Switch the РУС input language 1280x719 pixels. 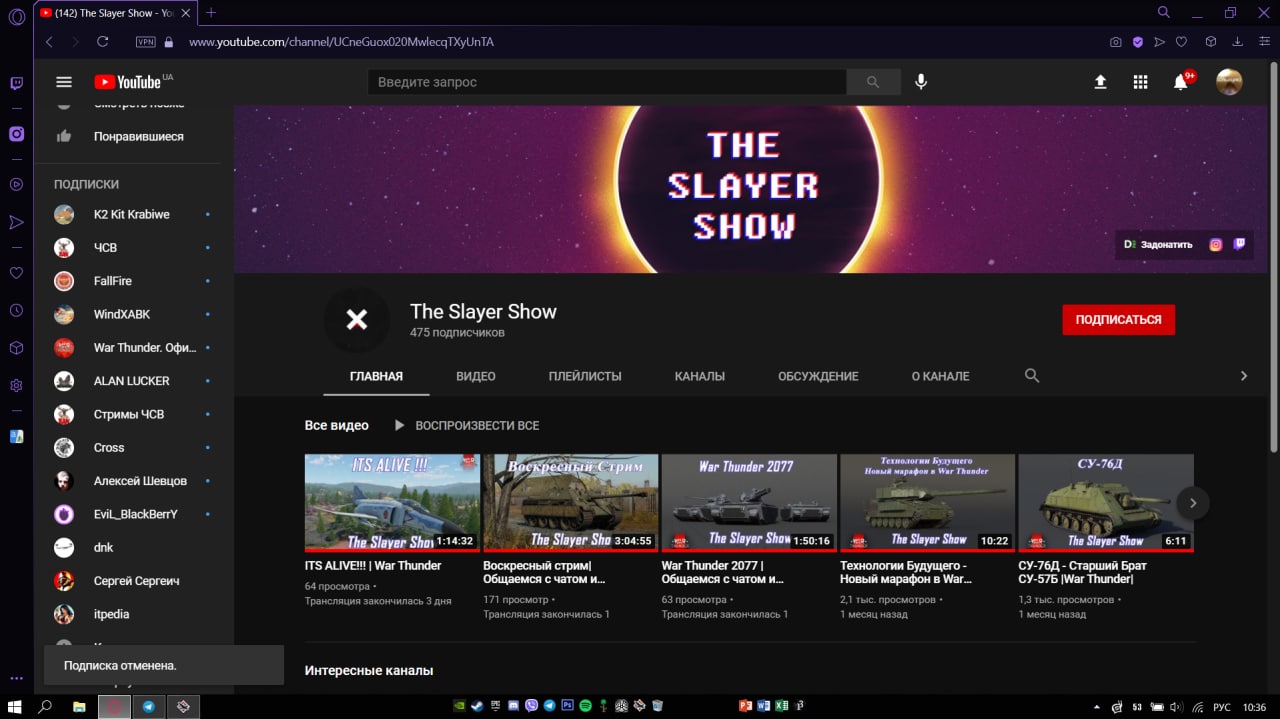1221,707
